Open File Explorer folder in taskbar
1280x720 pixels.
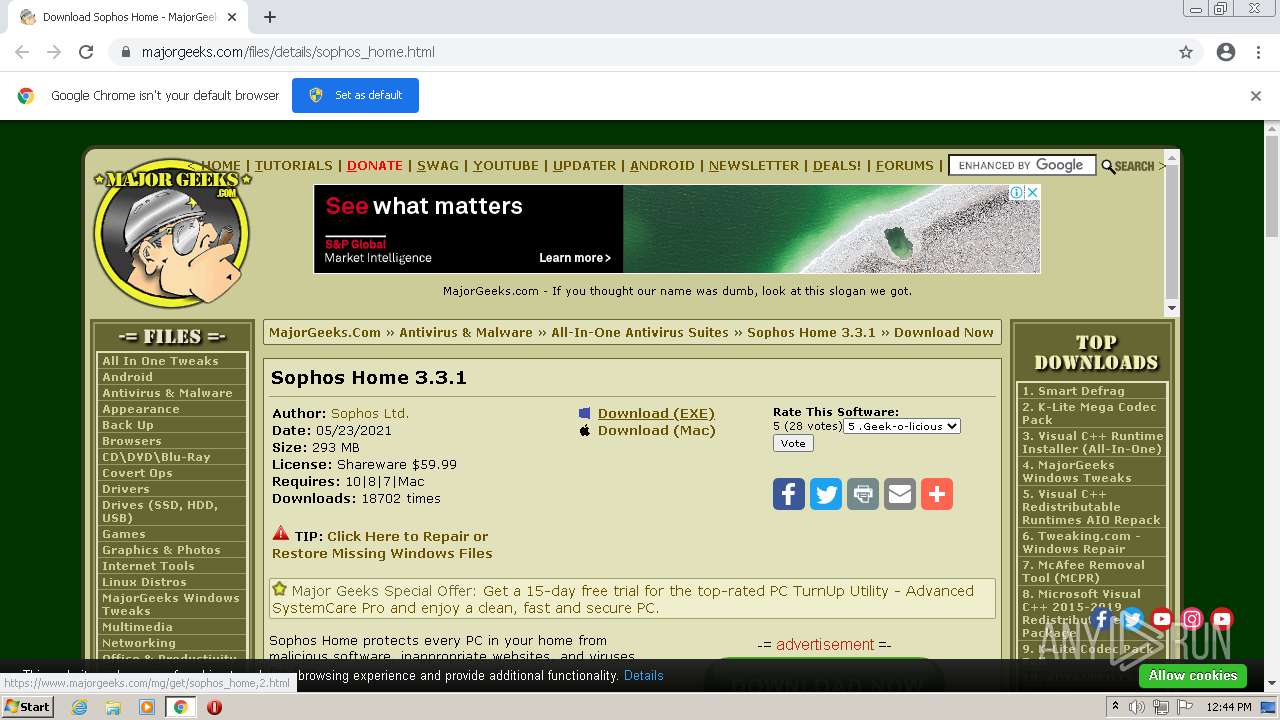tap(113, 707)
